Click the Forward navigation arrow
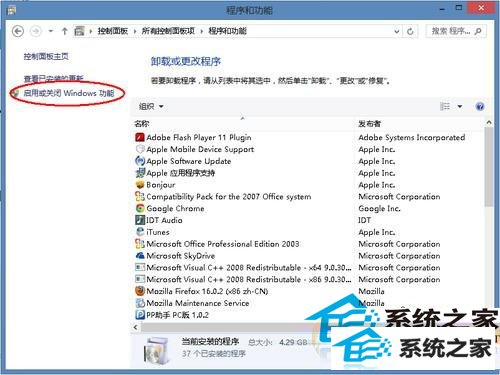The height and width of the screenshot is (375, 500). [x=36, y=31]
